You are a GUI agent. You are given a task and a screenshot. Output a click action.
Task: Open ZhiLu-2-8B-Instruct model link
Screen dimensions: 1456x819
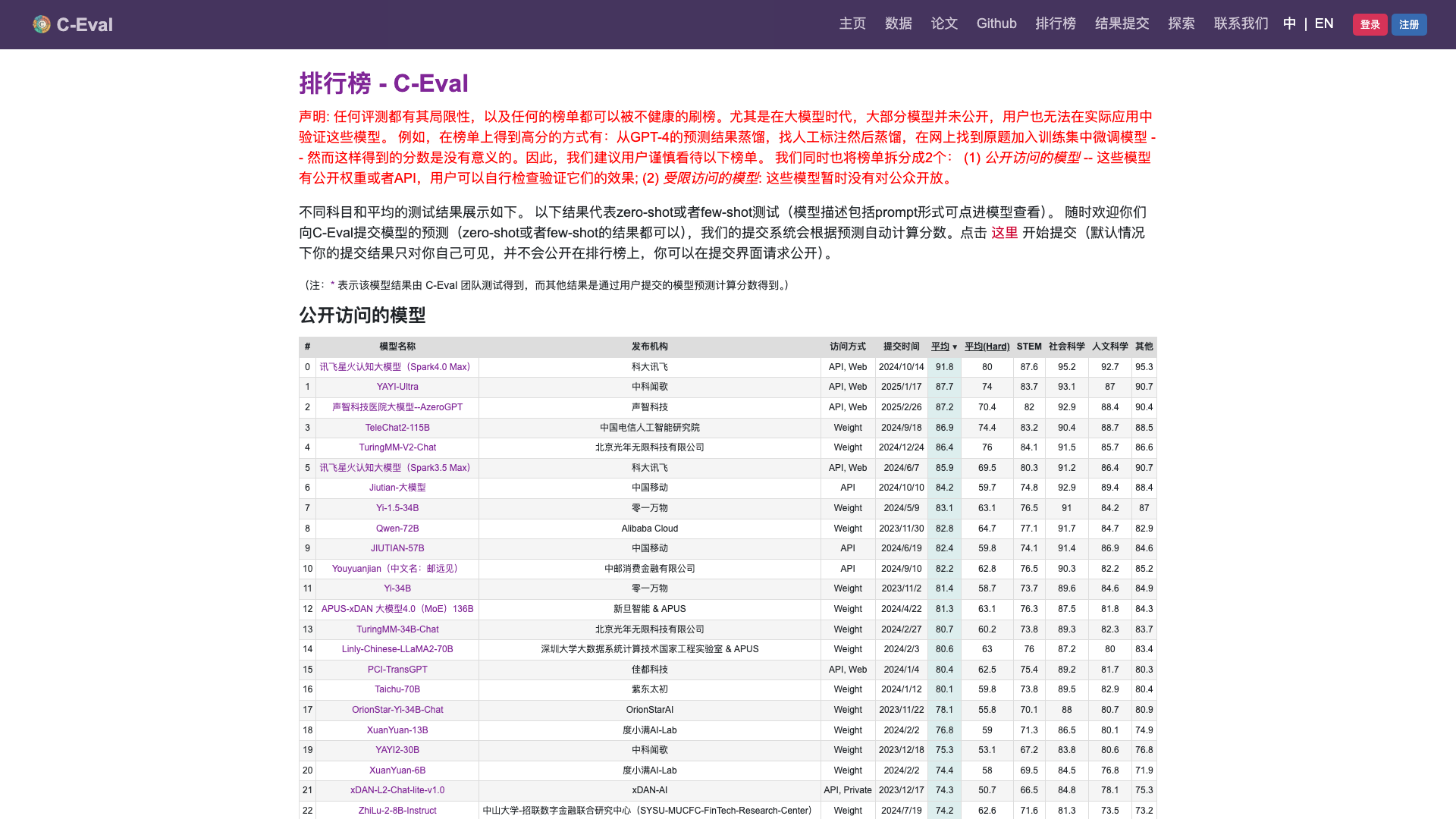397,811
